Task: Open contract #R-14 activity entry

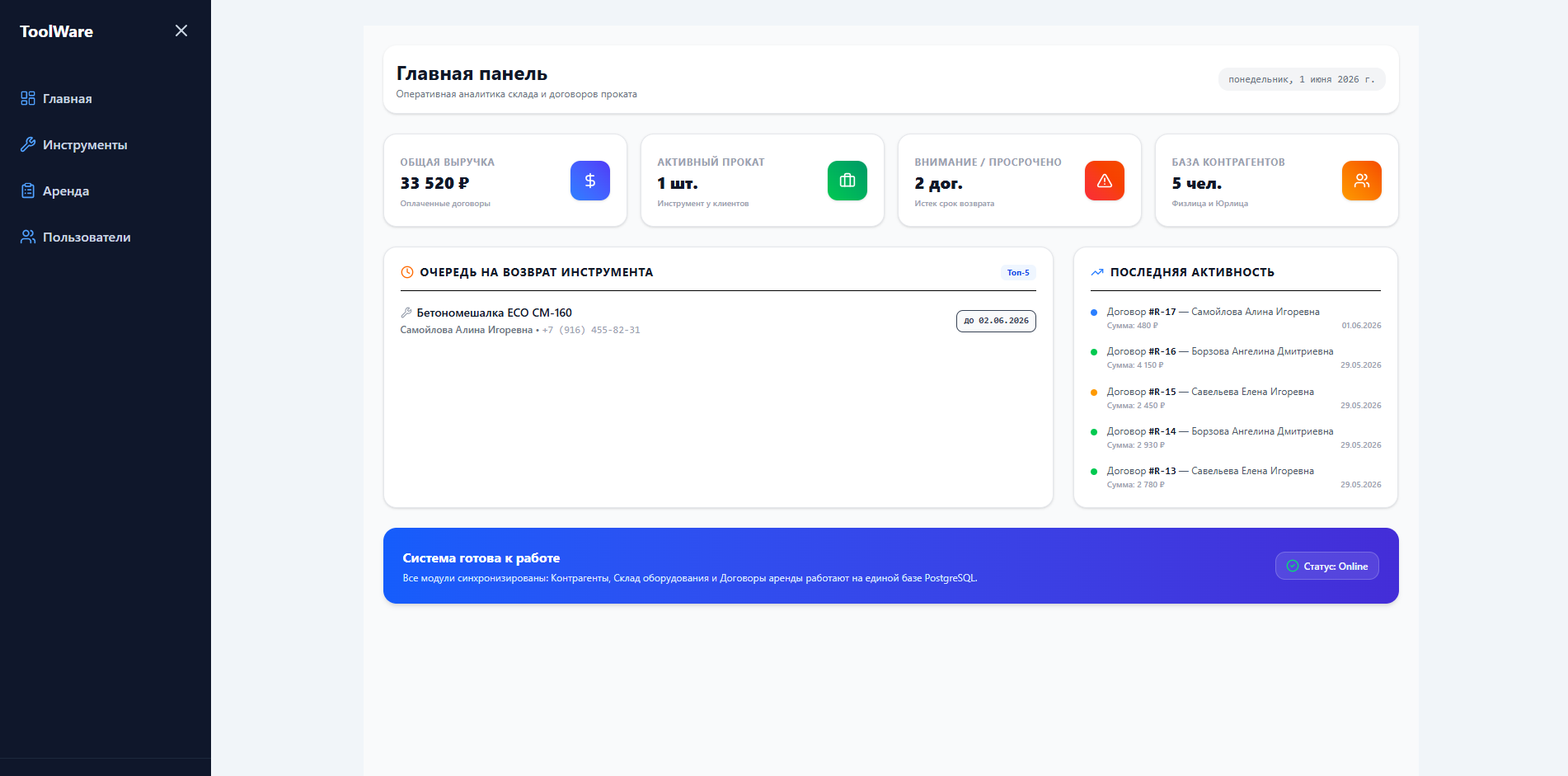Action: point(1236,437)
